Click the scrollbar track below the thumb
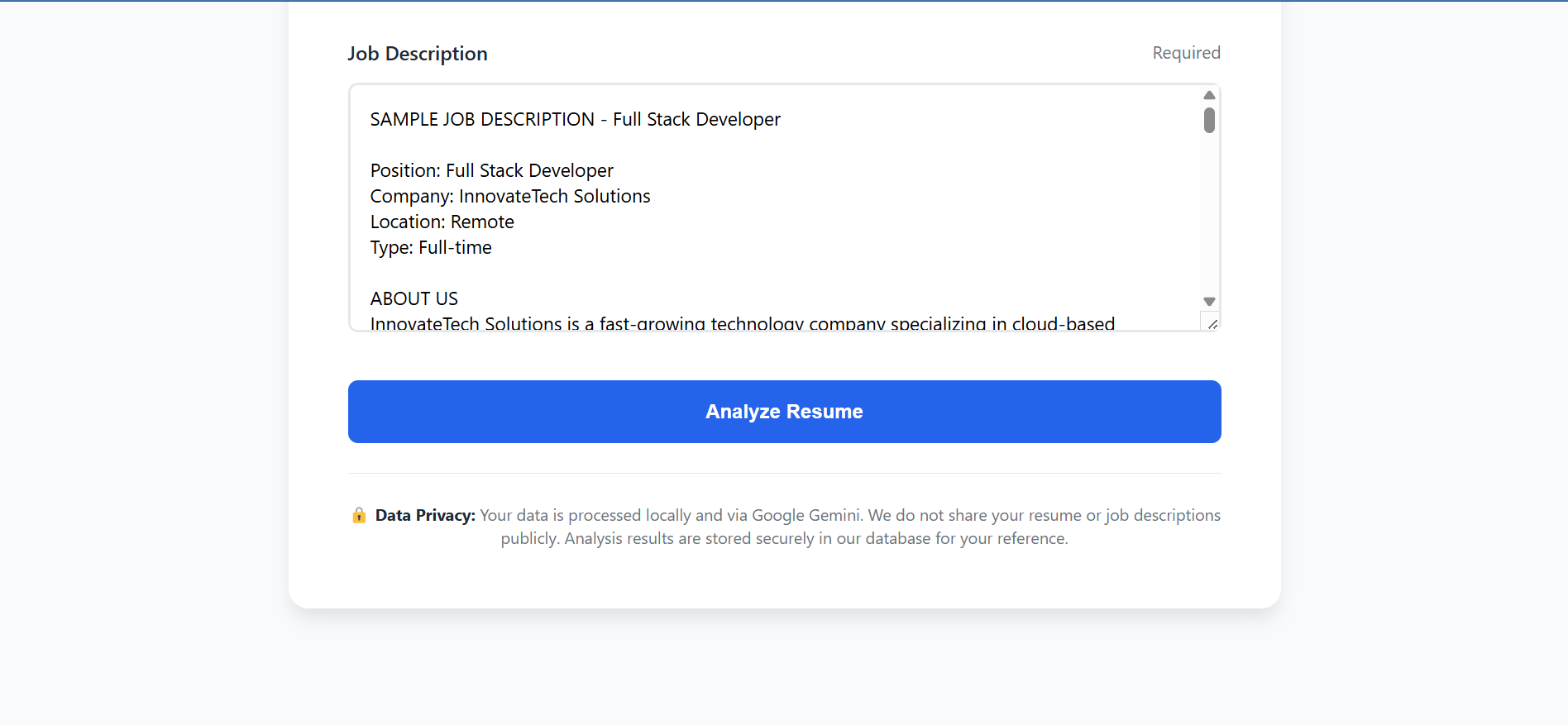 1209,215
